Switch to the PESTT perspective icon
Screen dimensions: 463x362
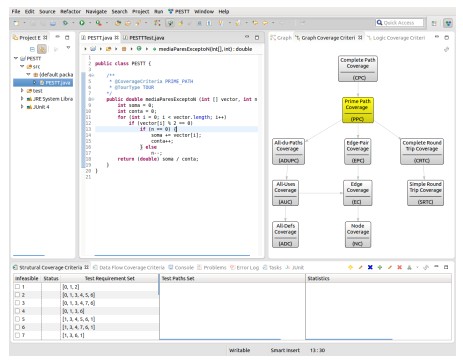click(x=448, y=23)
